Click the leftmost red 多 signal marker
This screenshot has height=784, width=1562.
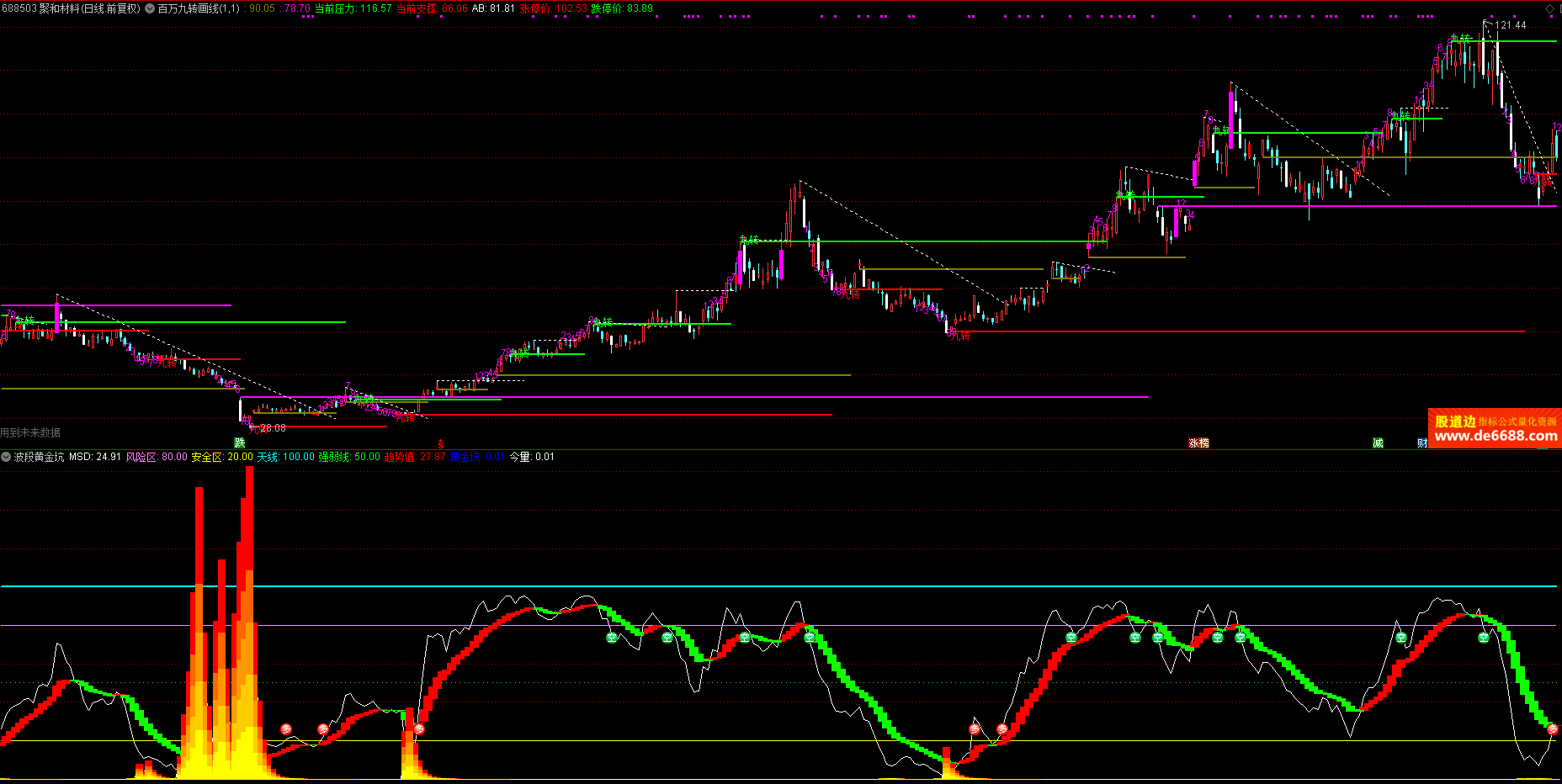coord(286,729)
